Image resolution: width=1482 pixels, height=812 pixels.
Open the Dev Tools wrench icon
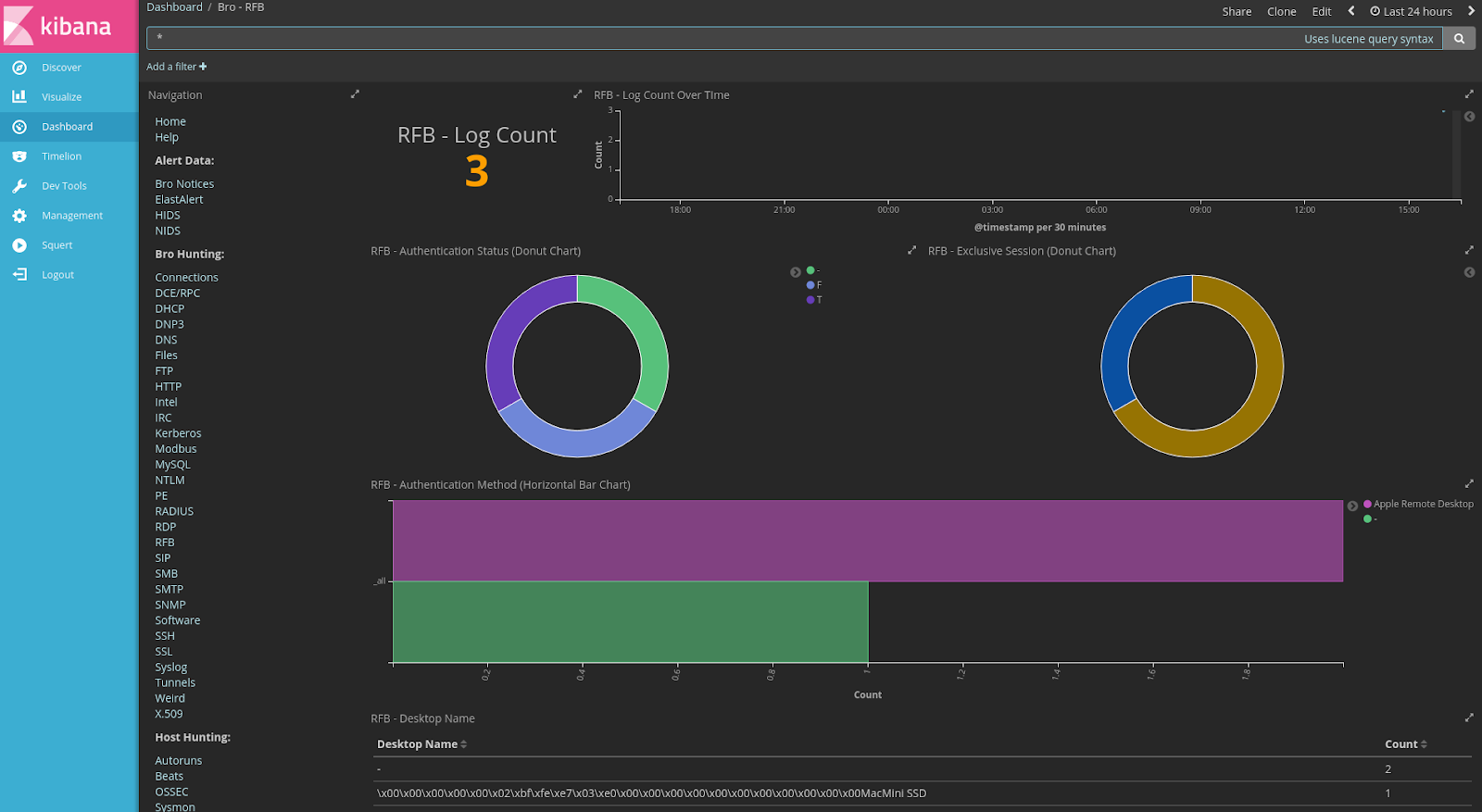[19, 186]
